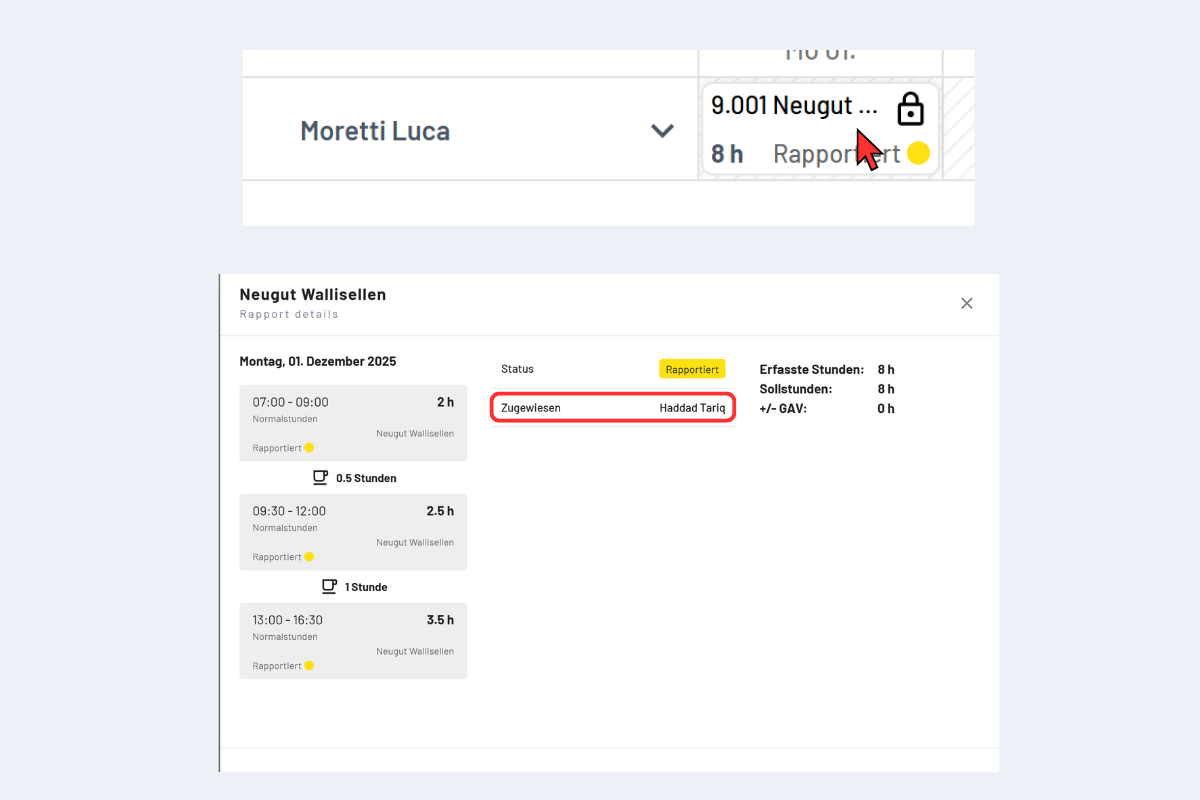Open the 09:30 - 12:00 time entry
The image size is (1200, 800).
(353, 532)
